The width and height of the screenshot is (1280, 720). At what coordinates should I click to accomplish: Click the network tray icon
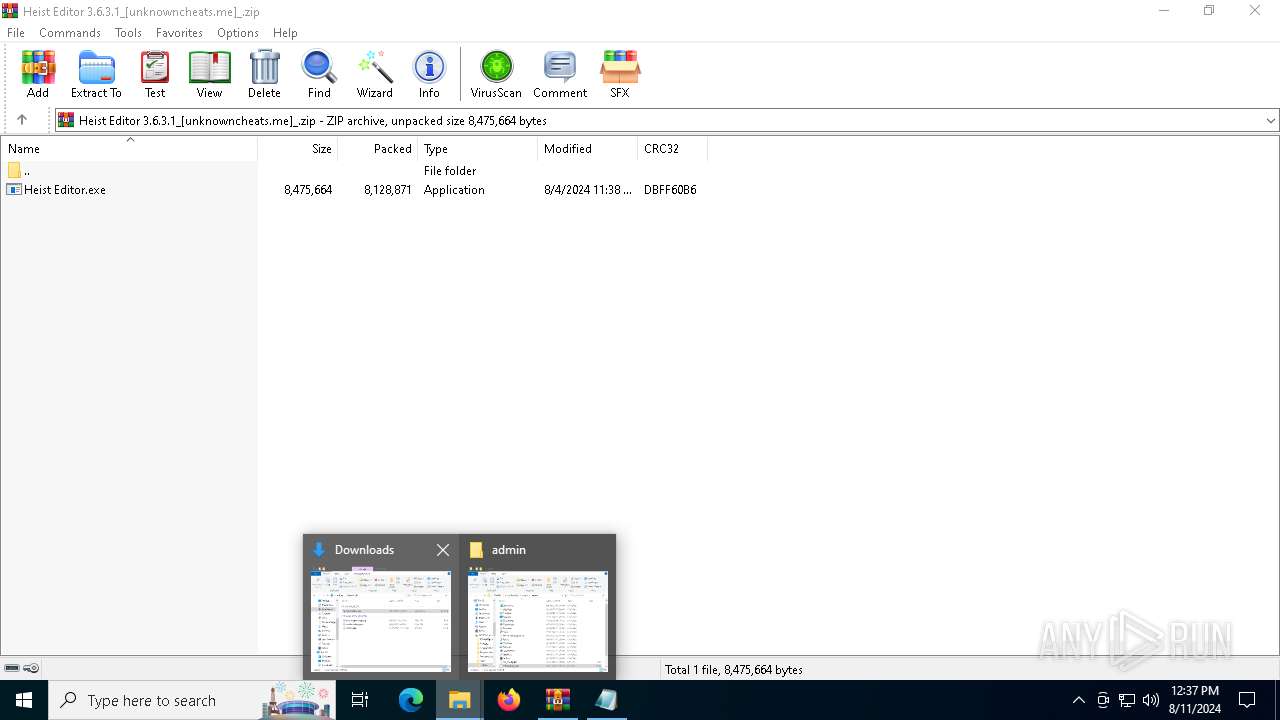click(1127, 700)
